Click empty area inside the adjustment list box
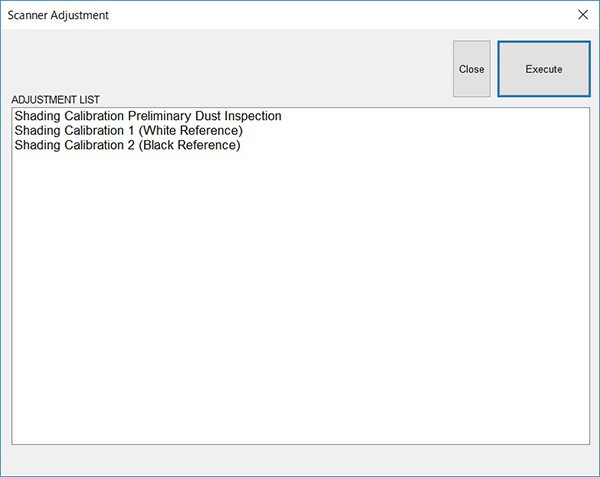 coord(300,298)
